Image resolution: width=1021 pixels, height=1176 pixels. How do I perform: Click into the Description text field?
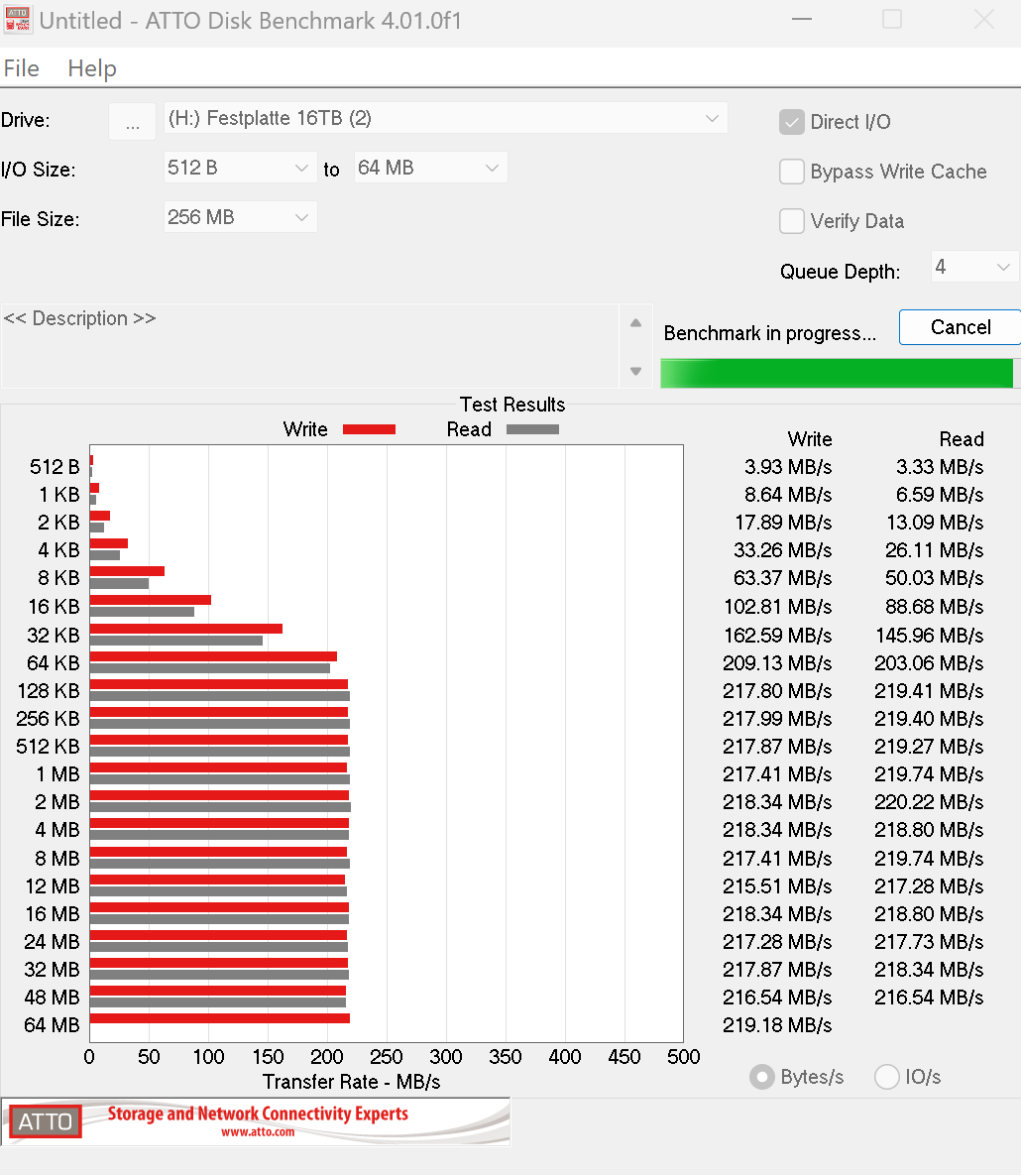point(309,345)
